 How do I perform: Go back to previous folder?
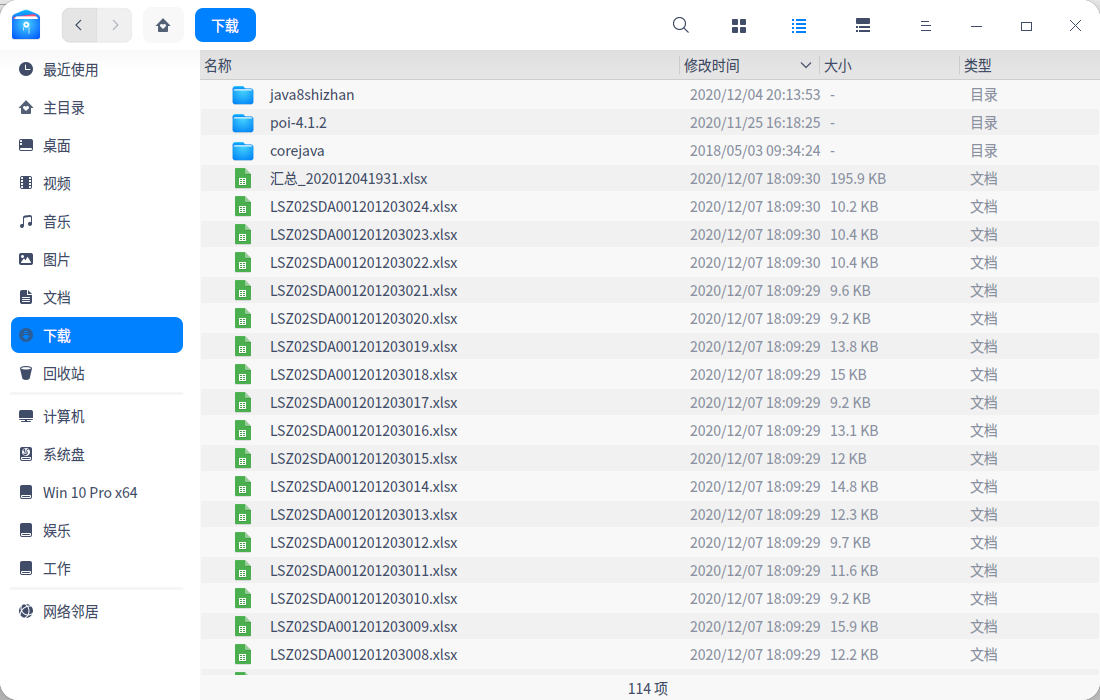79,25
